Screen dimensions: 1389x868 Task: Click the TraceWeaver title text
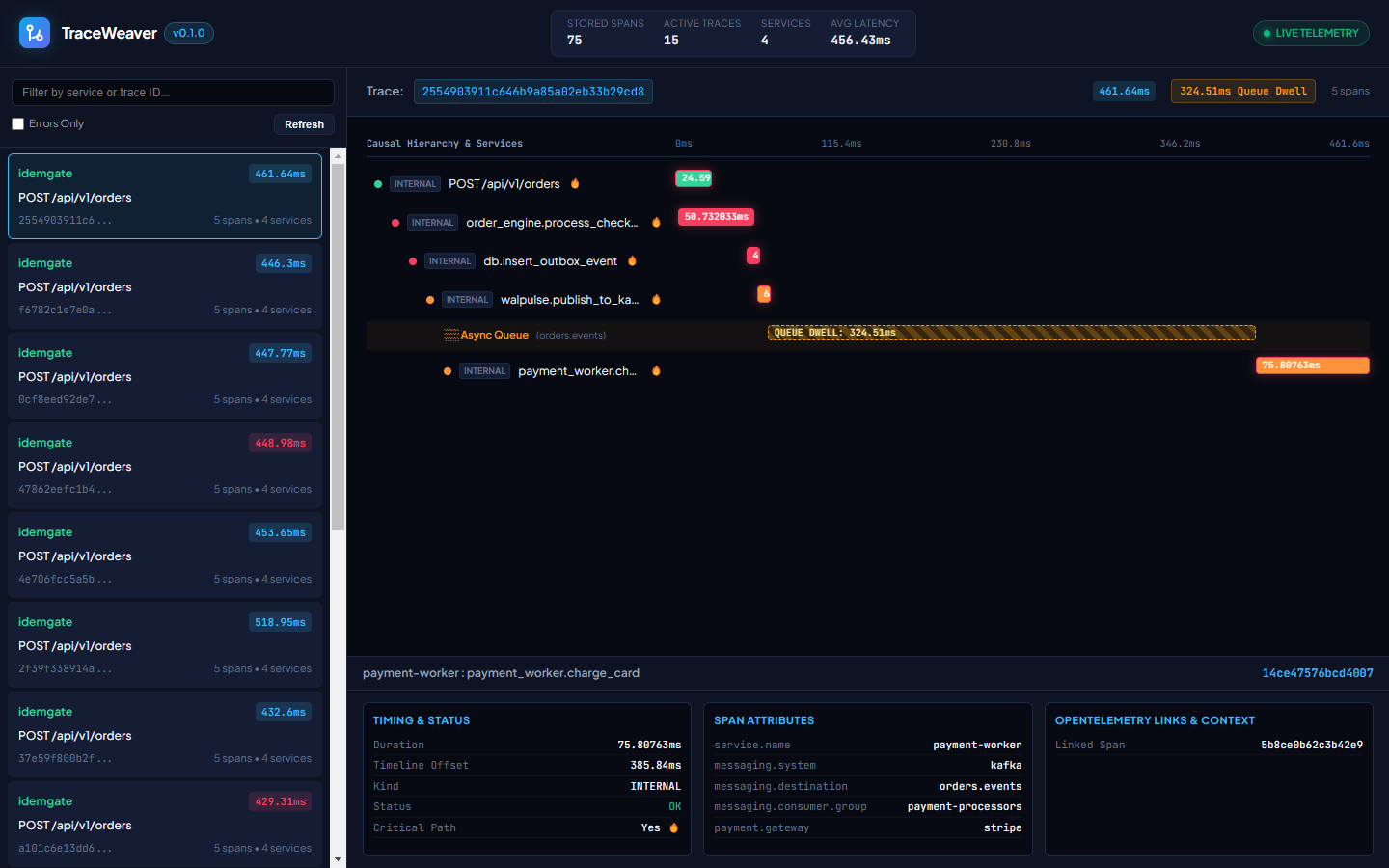pos(109,33)
